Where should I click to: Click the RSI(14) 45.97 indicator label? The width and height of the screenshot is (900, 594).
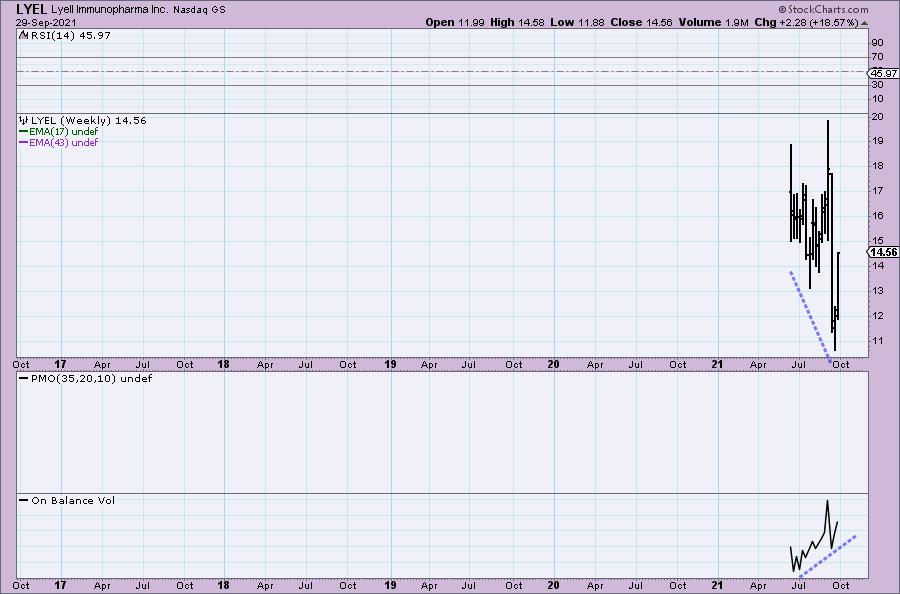click(x=71, y=35)
